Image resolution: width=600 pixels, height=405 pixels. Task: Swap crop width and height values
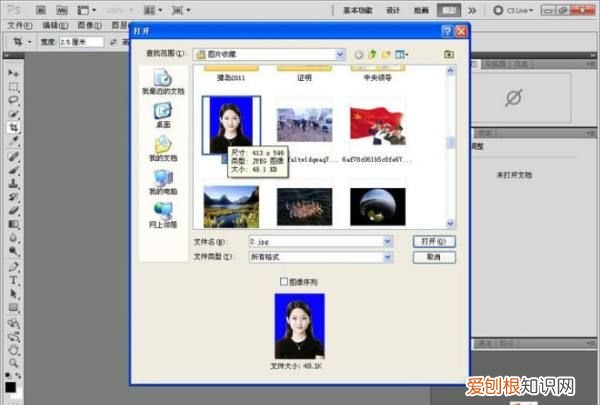click(x=113, y=42)
